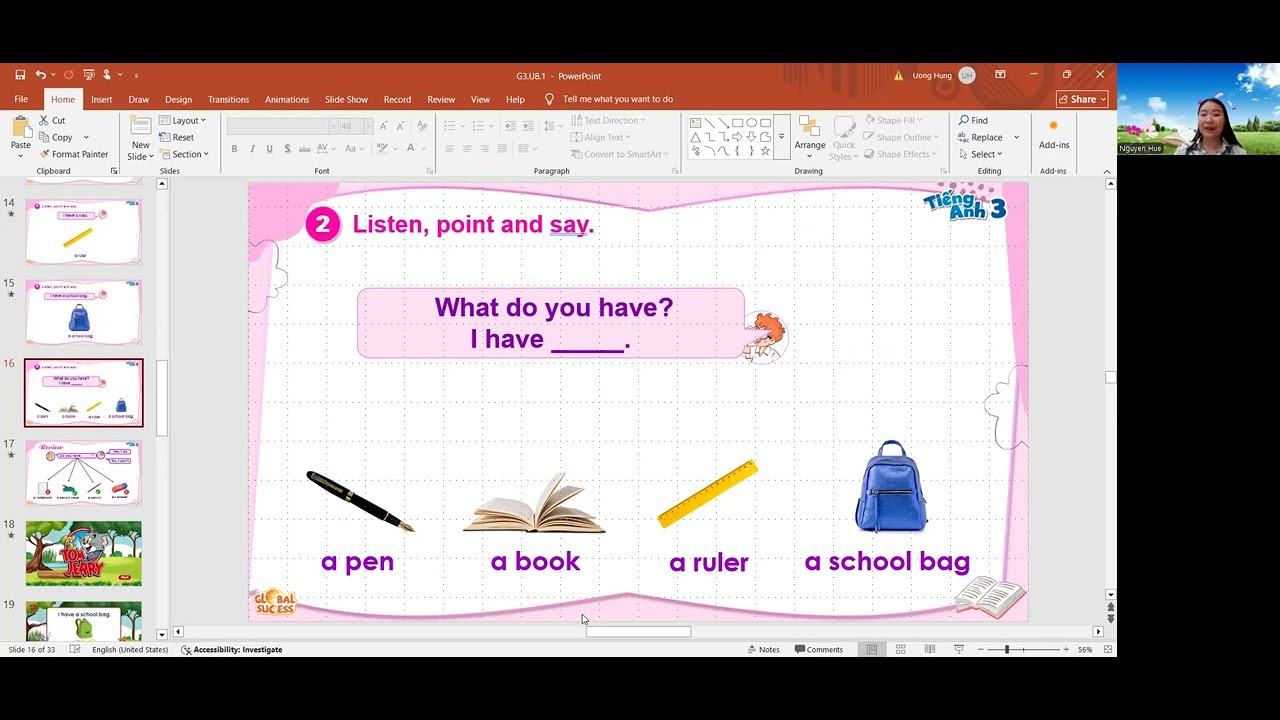
Task: Click the zoom in plus button
Action: [1066, 650]
